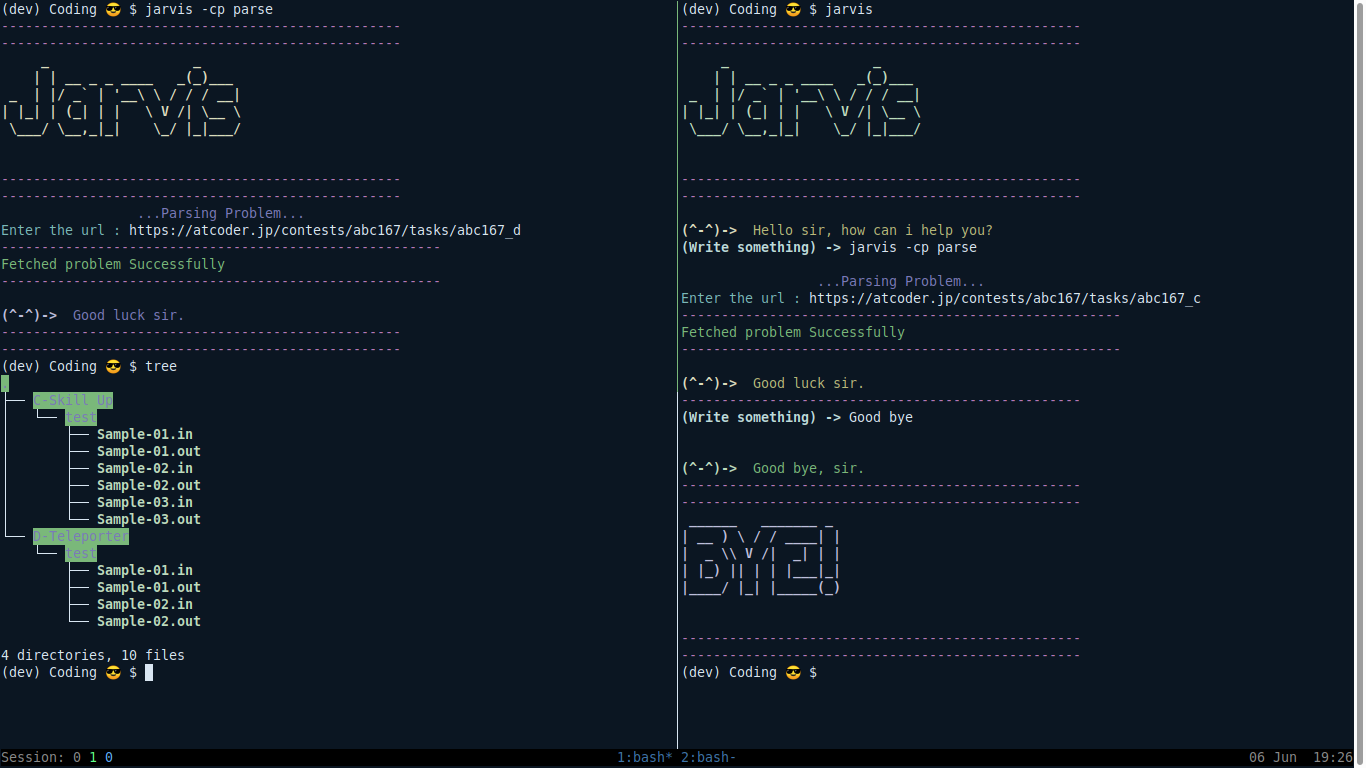The width and height of the screenshot is (1366, 768).
Task: Click the sunglasses emoji in the 'tree' prompt
Action: click(113, 366)
